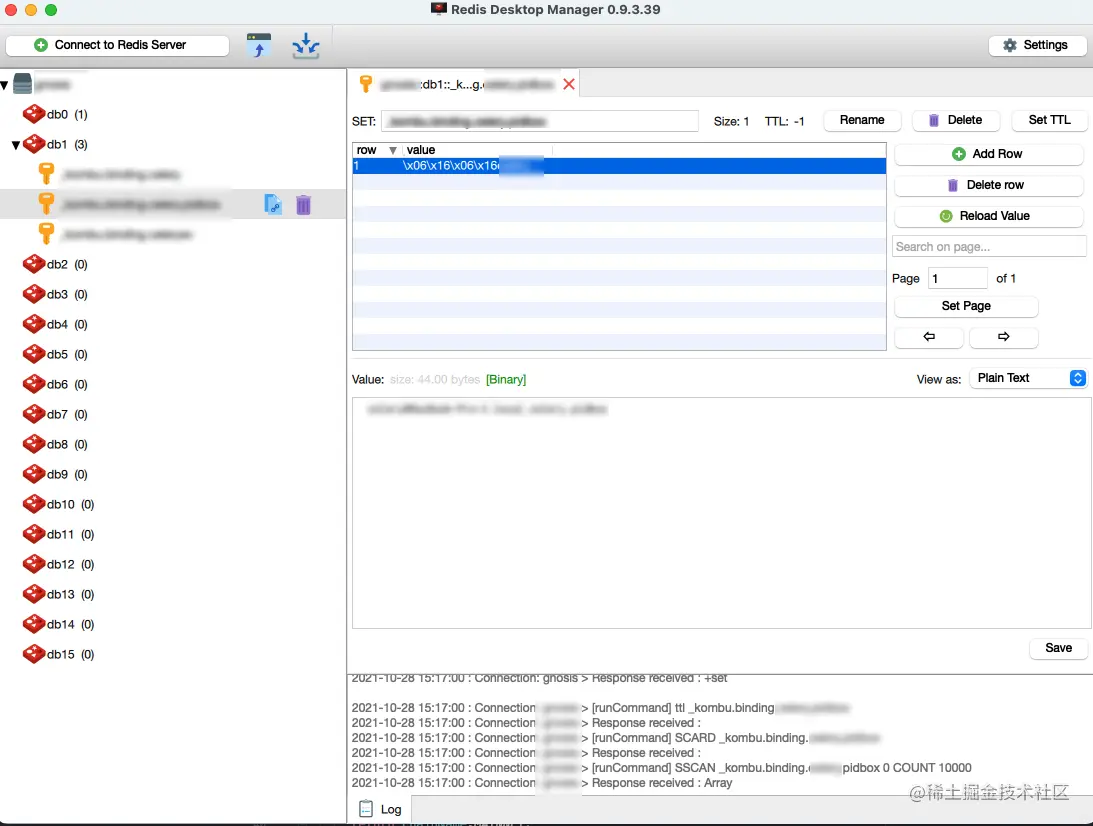1093x826 pixels.
Task: Select db1 (3) database
Action: pyautogui.click(x=67, y=144)
